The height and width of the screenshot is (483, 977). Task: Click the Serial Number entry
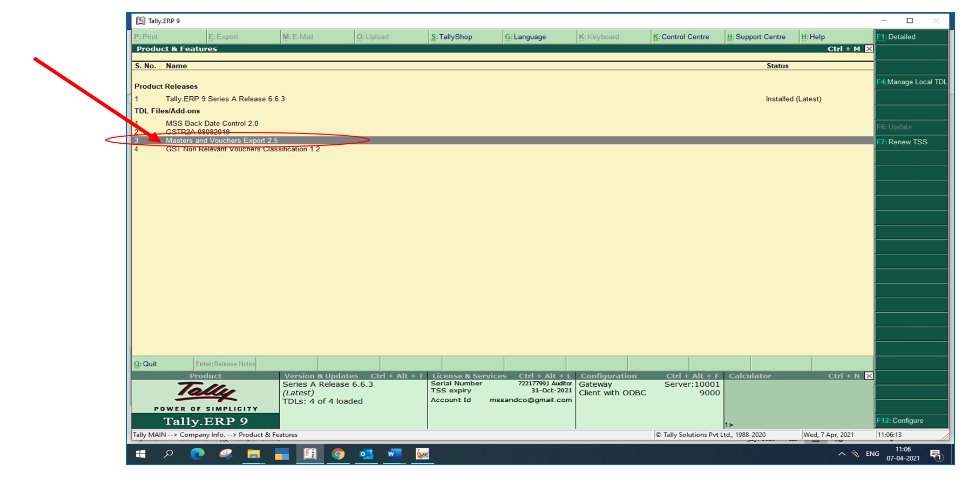(501, 383)
